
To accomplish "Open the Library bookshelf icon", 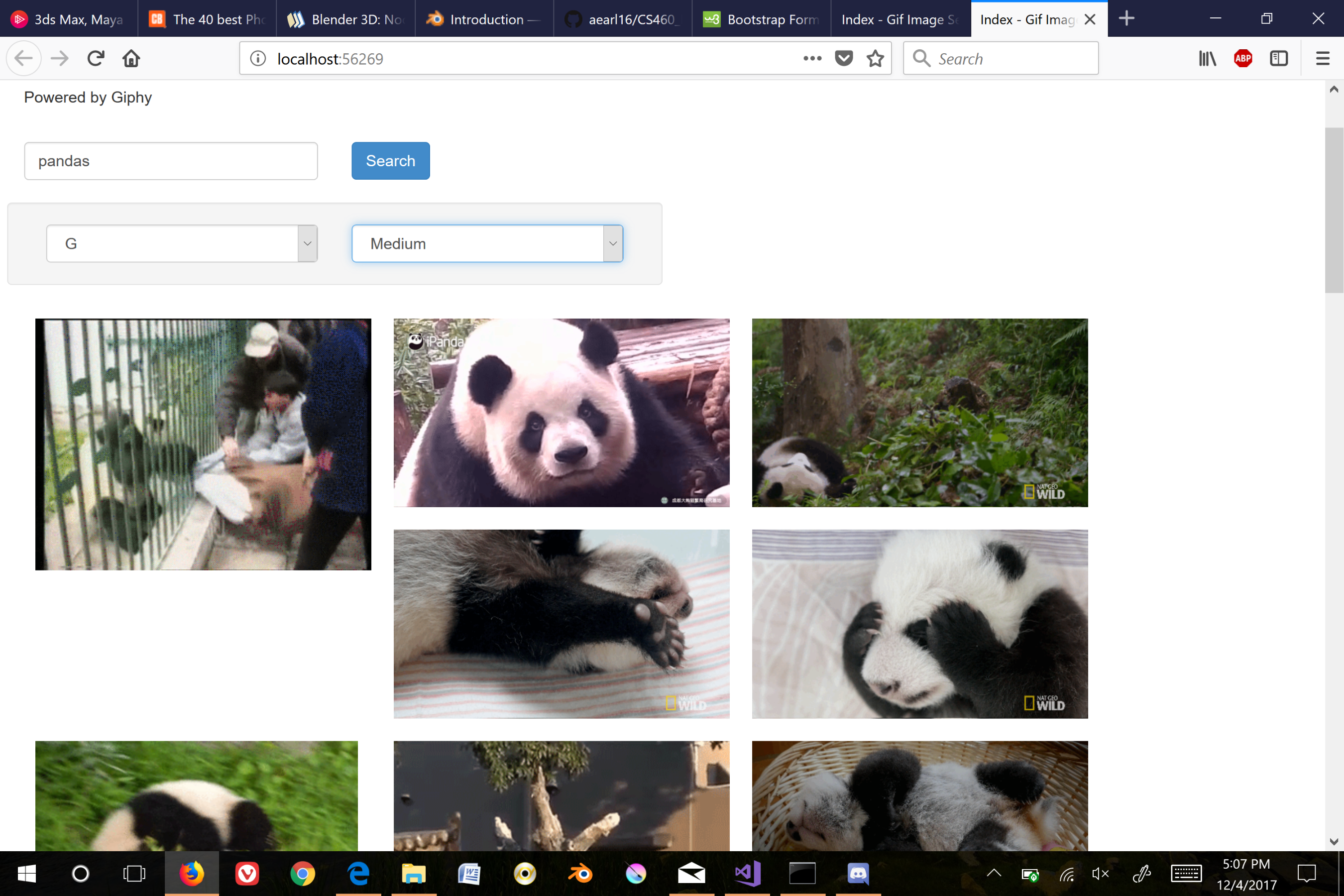I will (1207, 58).
